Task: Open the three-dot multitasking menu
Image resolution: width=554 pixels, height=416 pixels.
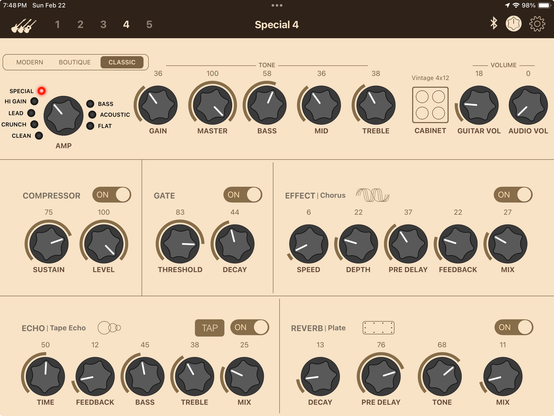Action: tap(277, 5)
